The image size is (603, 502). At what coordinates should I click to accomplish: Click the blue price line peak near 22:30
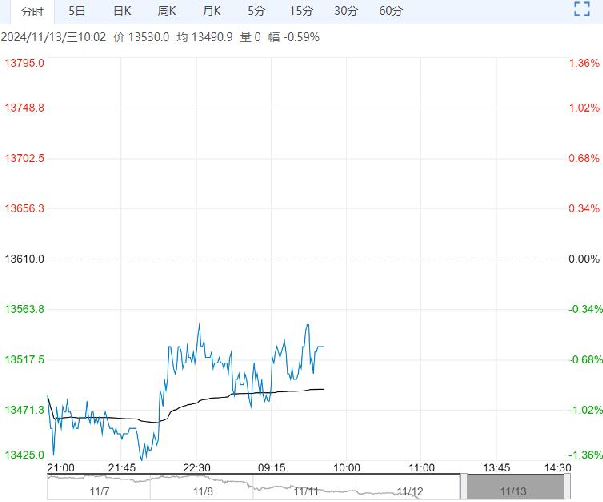[x=200, y=325]
